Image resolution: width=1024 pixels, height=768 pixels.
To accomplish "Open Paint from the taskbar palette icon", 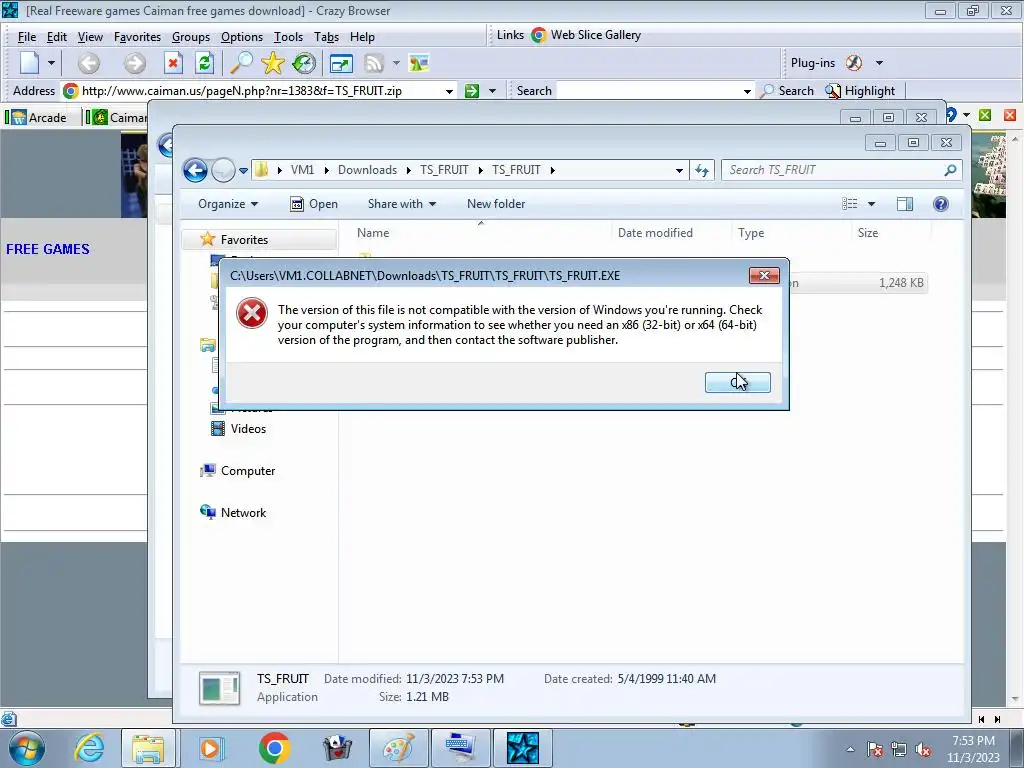I will [x=398, y=748].
